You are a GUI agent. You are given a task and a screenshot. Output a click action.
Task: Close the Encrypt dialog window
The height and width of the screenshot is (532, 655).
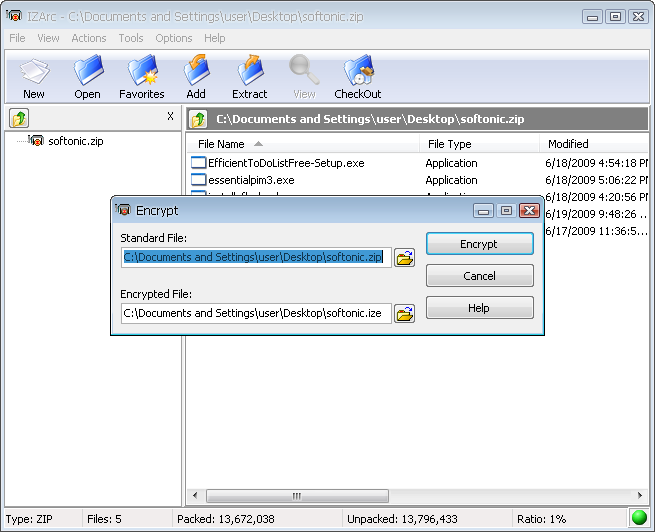(x=529, y=210)
